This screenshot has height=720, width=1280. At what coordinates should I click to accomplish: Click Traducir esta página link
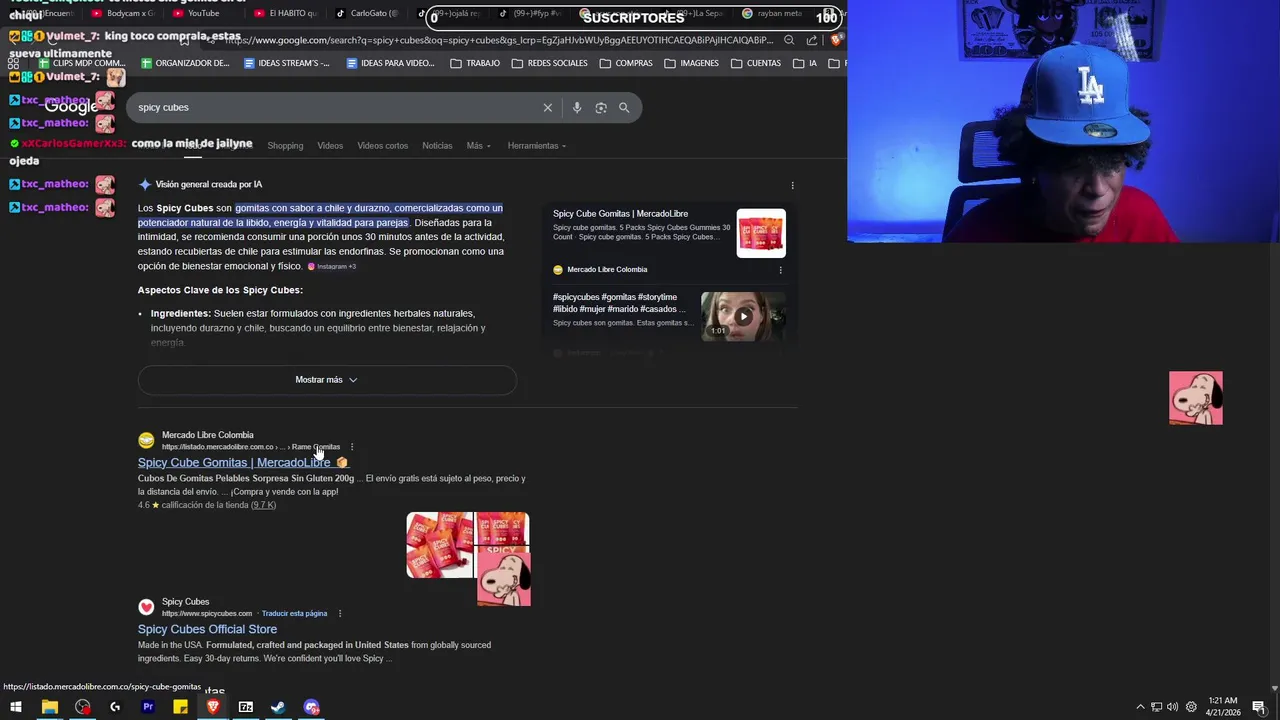click(294, 614)
